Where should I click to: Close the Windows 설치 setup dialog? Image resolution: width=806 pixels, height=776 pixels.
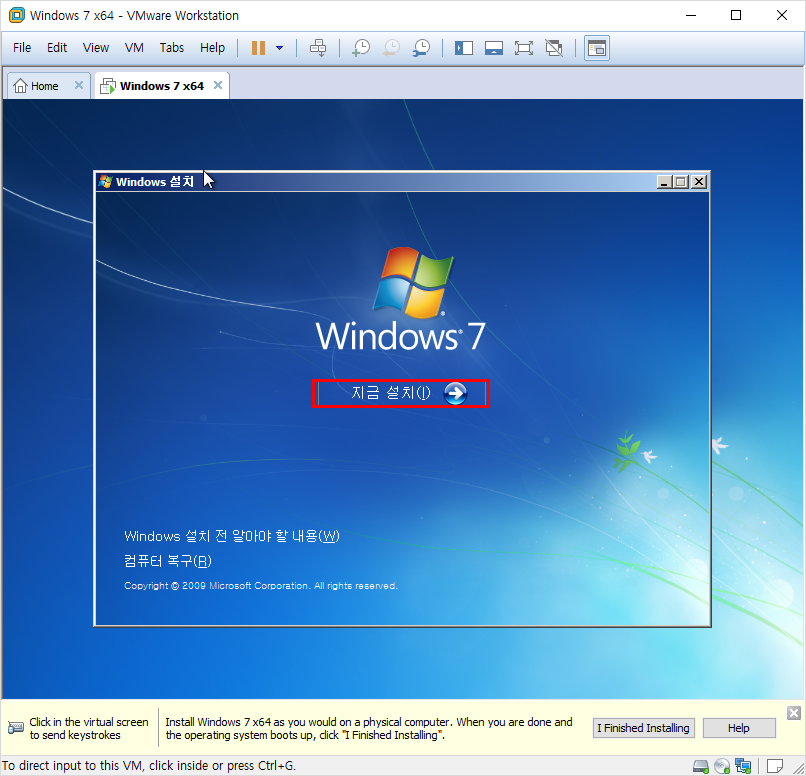(x=699, y=182)
